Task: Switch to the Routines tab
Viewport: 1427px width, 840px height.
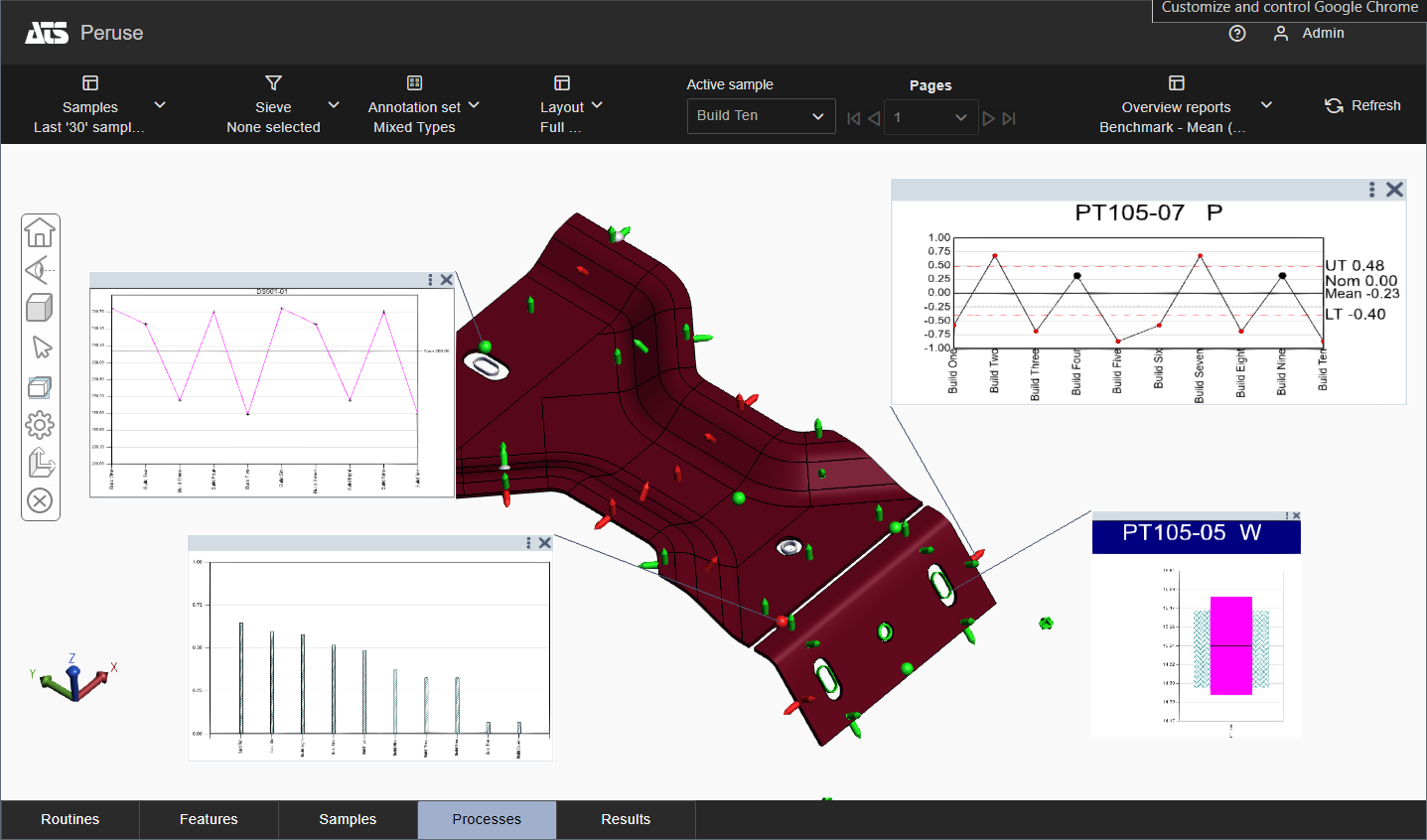Action: (70, 819)
